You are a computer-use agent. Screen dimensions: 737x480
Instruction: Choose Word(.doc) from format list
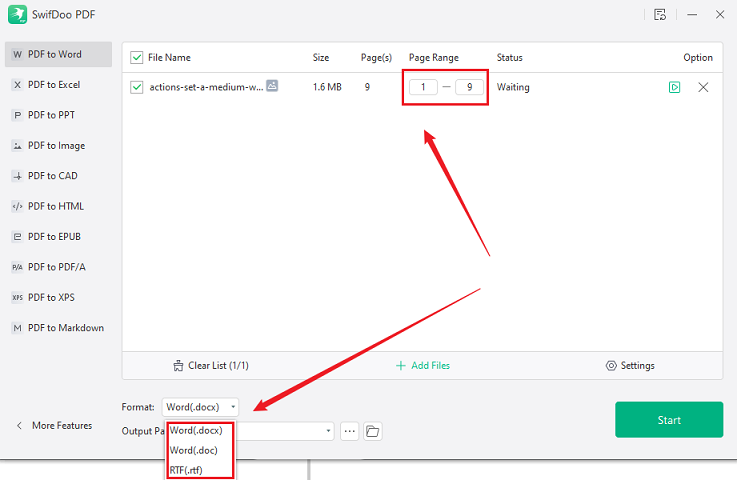click(194, 450)
